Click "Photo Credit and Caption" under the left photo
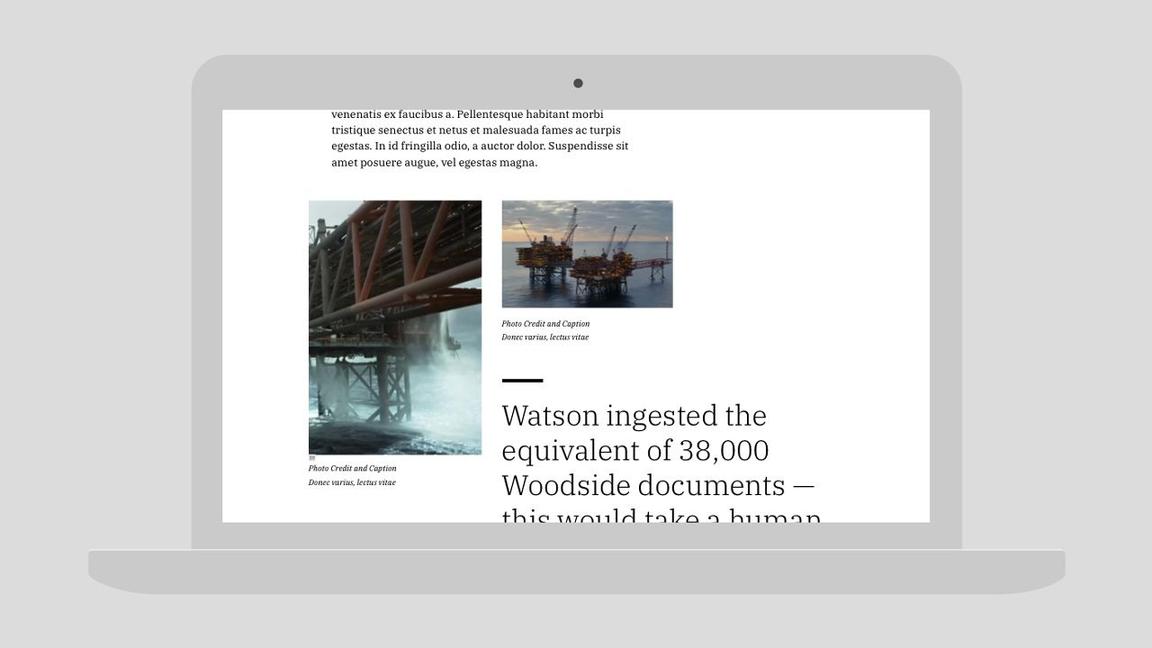The width and height of the screenshot is (1152, 648). pos(352,468)
